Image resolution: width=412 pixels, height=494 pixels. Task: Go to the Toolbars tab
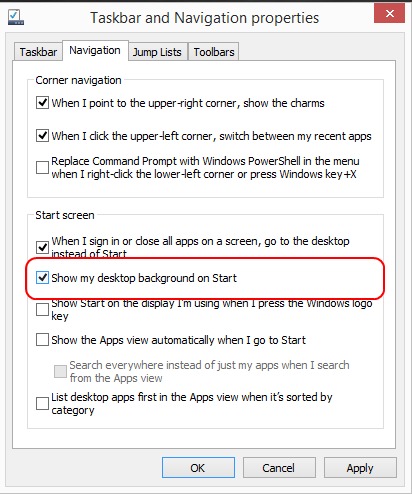pos(214,52)
